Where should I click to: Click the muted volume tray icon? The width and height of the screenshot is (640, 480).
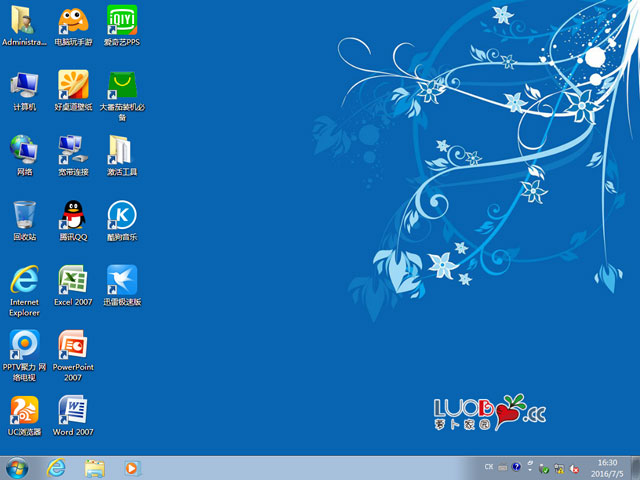[x=576, y=468]
